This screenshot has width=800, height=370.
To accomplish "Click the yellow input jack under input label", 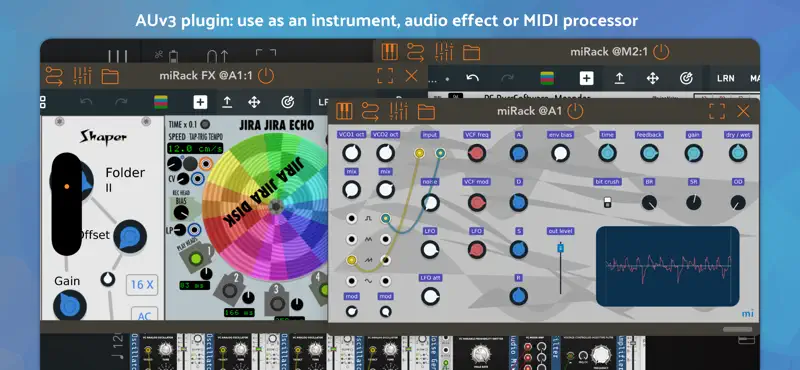I will coord(419,153).
